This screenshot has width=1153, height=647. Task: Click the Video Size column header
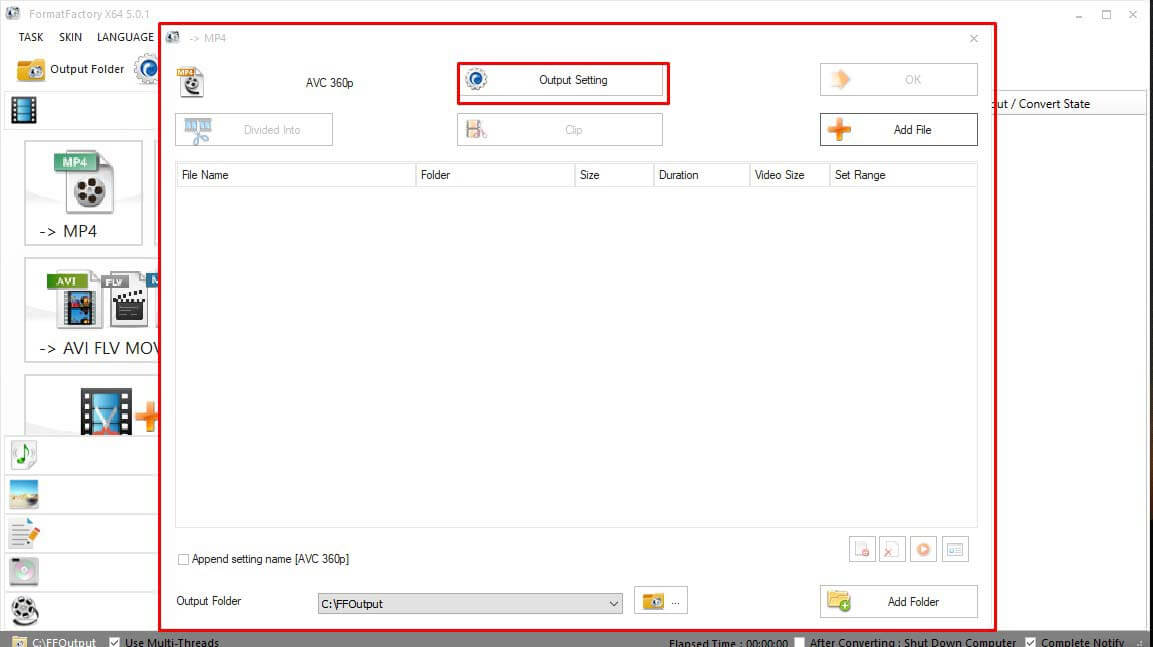(789, 175)
